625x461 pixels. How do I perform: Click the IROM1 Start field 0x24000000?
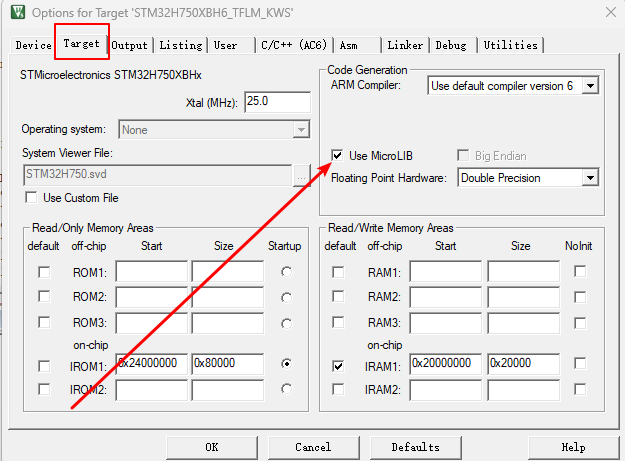pos(151,364)
